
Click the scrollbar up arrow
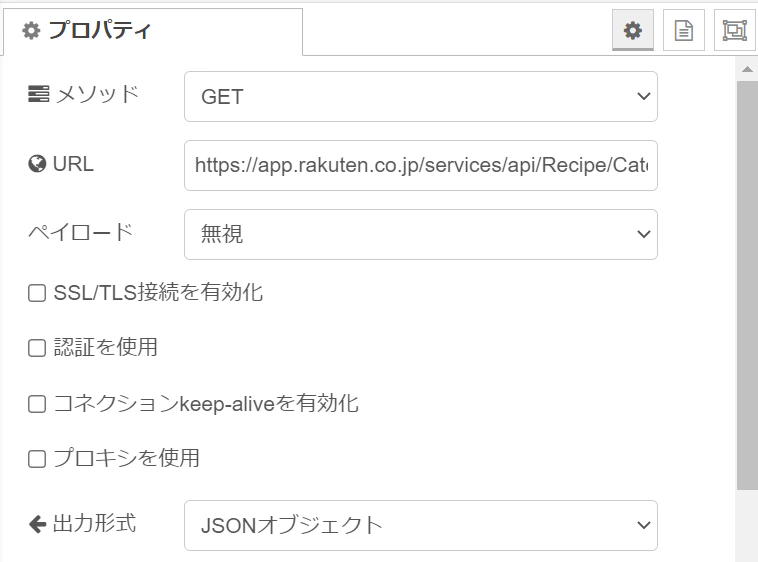click(747, 69)
